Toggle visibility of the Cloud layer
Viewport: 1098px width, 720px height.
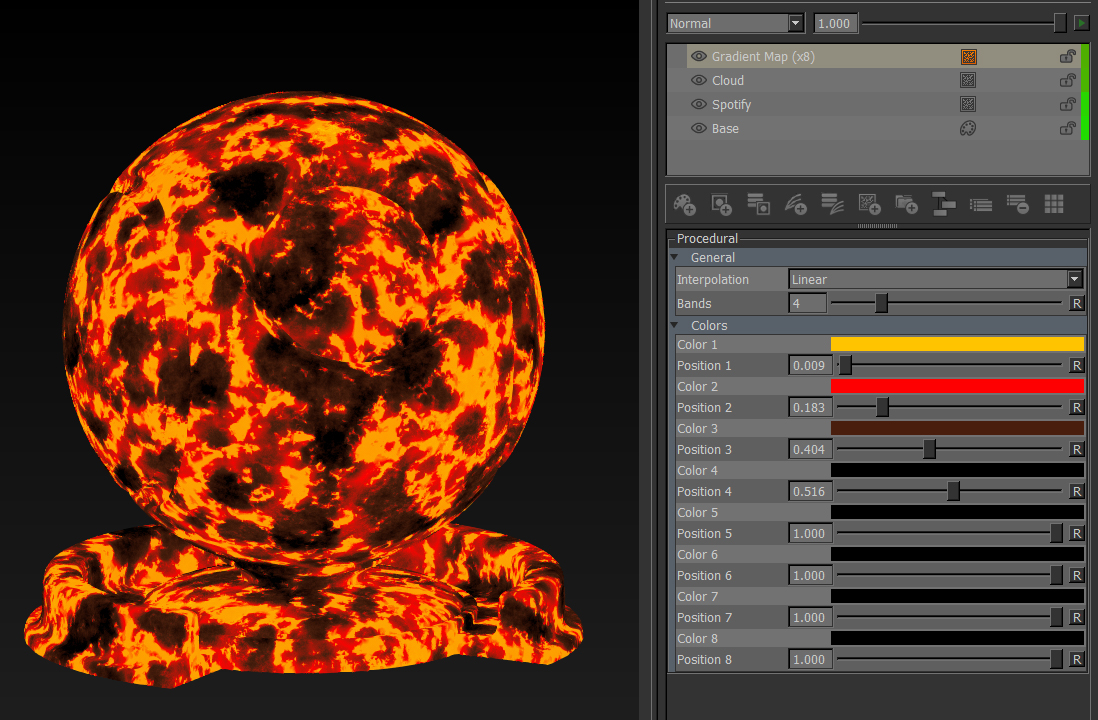tap(699, 81)
